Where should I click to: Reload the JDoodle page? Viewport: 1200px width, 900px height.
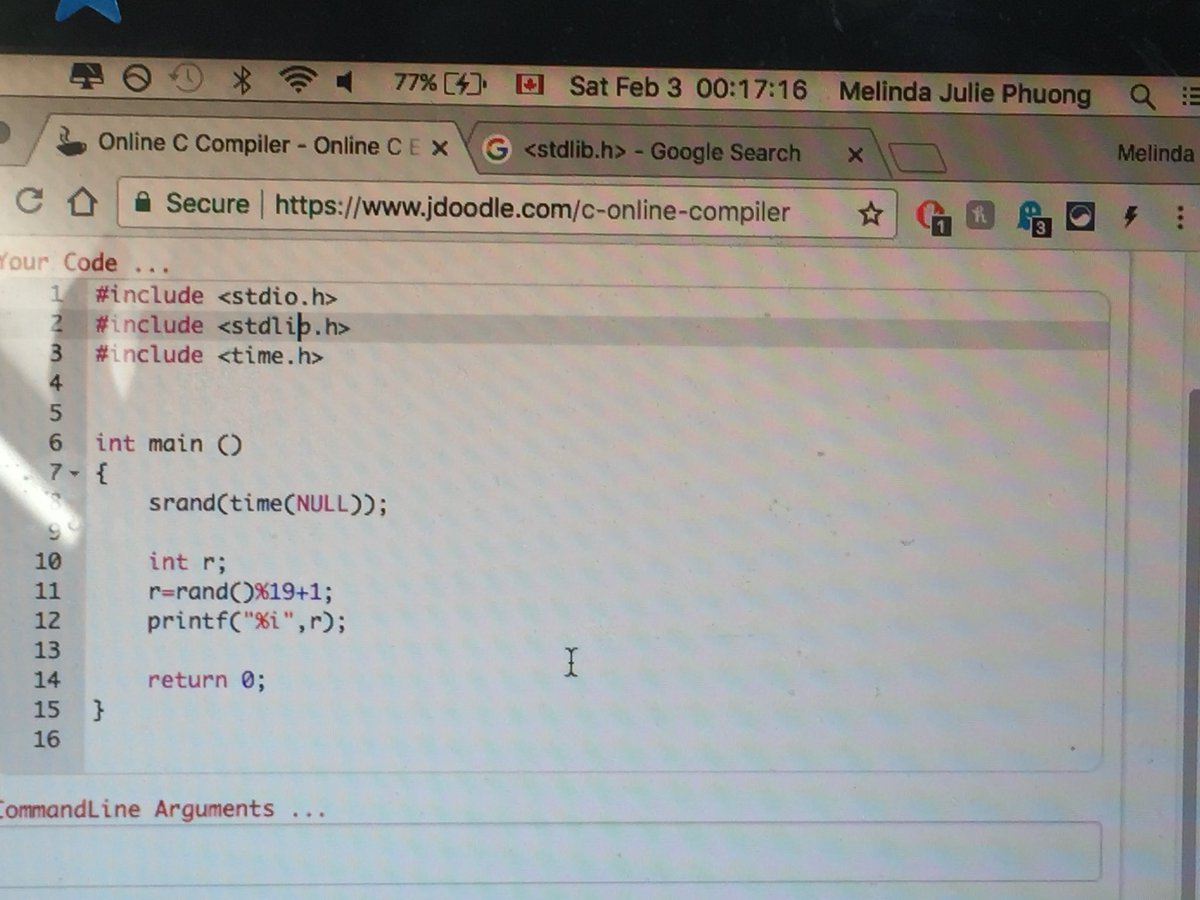click(30, 201)
